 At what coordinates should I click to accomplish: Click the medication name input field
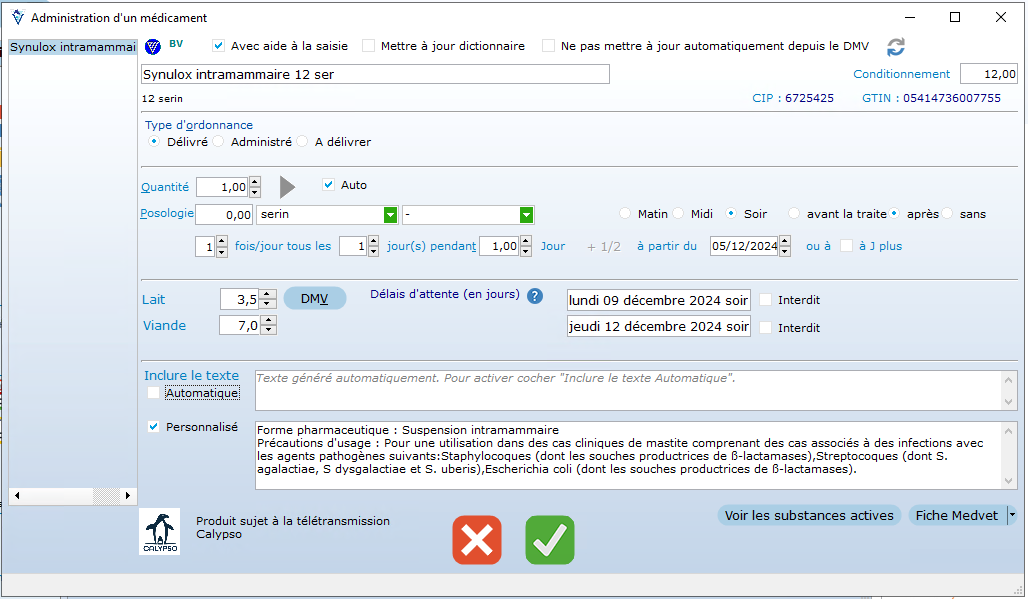click(375, 74)
